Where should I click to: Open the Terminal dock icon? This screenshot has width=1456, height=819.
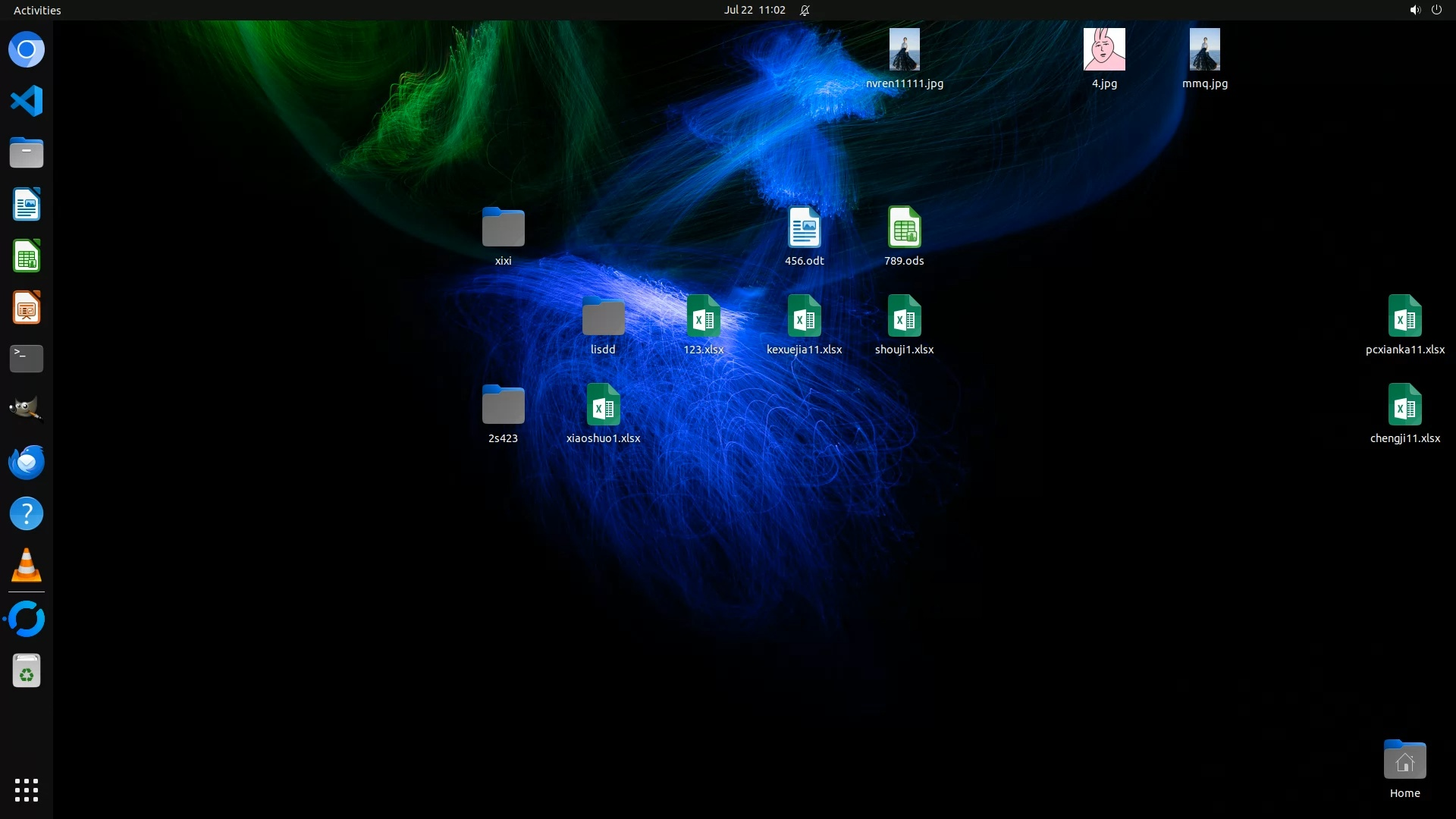tap(27, 359)
